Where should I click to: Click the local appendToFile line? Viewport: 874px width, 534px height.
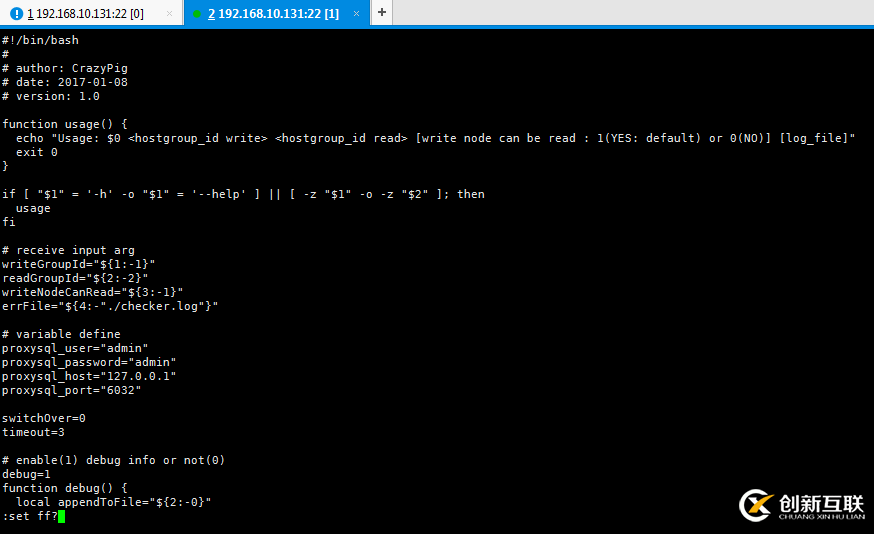[114, 502]
